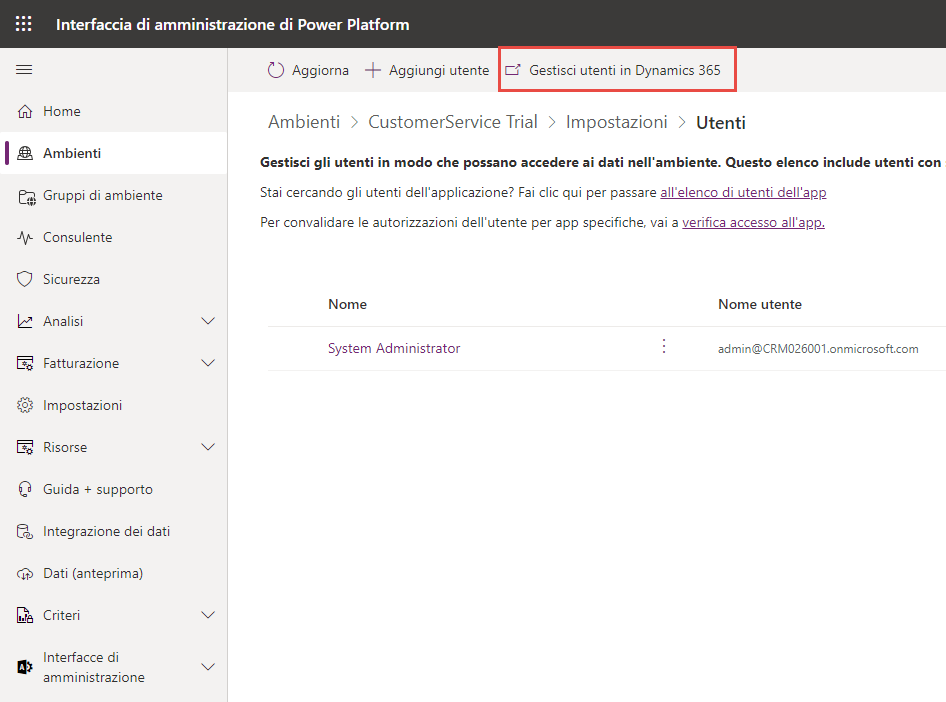Click the Dati (anteprima) cloud icon
This screenshot has height=702, width=946.
pos(25,574)
